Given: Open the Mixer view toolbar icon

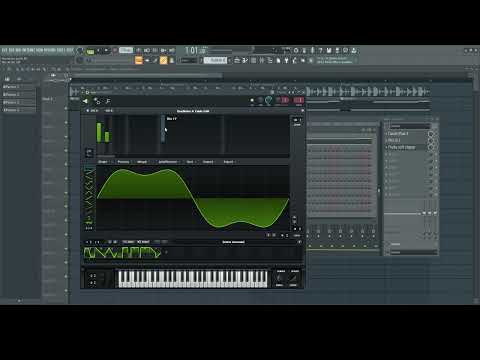Looking at the screenshot, I should pos(262,60).
